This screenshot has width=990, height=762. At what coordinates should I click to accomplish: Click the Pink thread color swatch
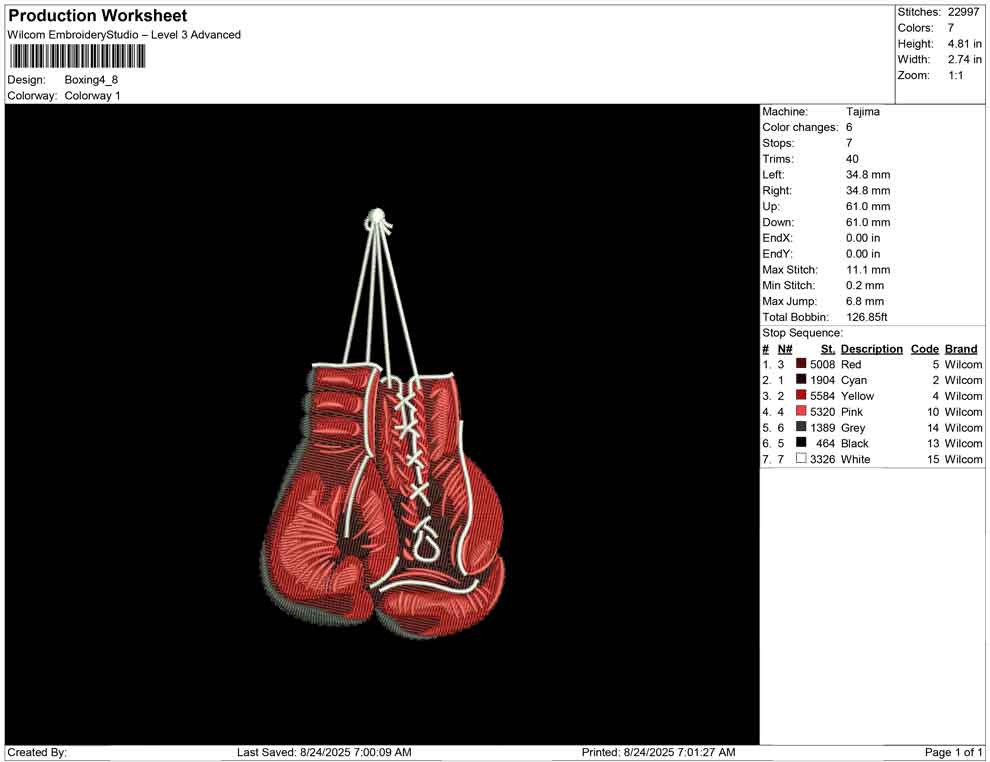click(x=801, y=412)
